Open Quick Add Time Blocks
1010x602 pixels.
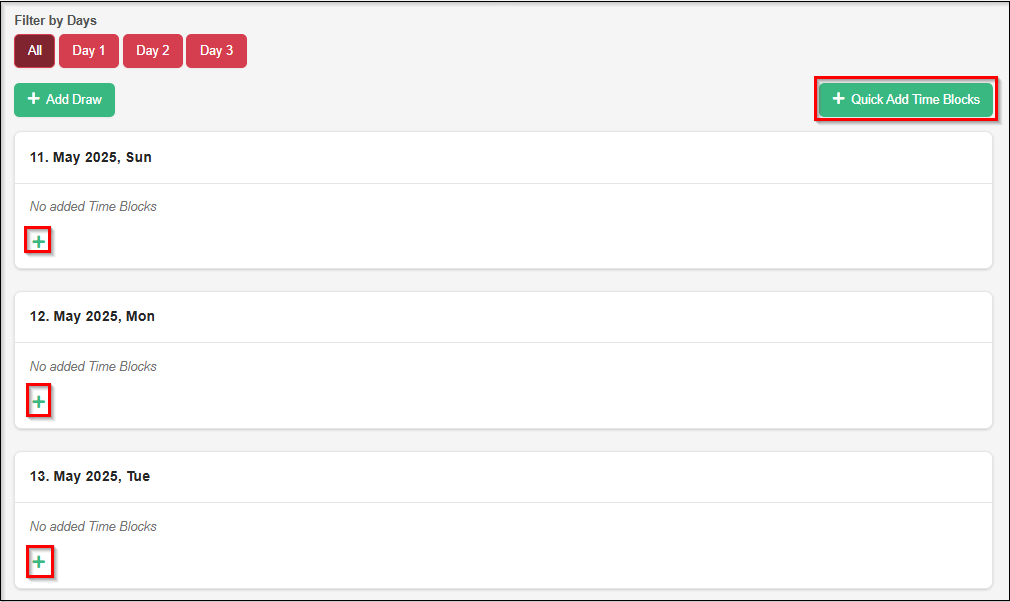tap(906, 99)
